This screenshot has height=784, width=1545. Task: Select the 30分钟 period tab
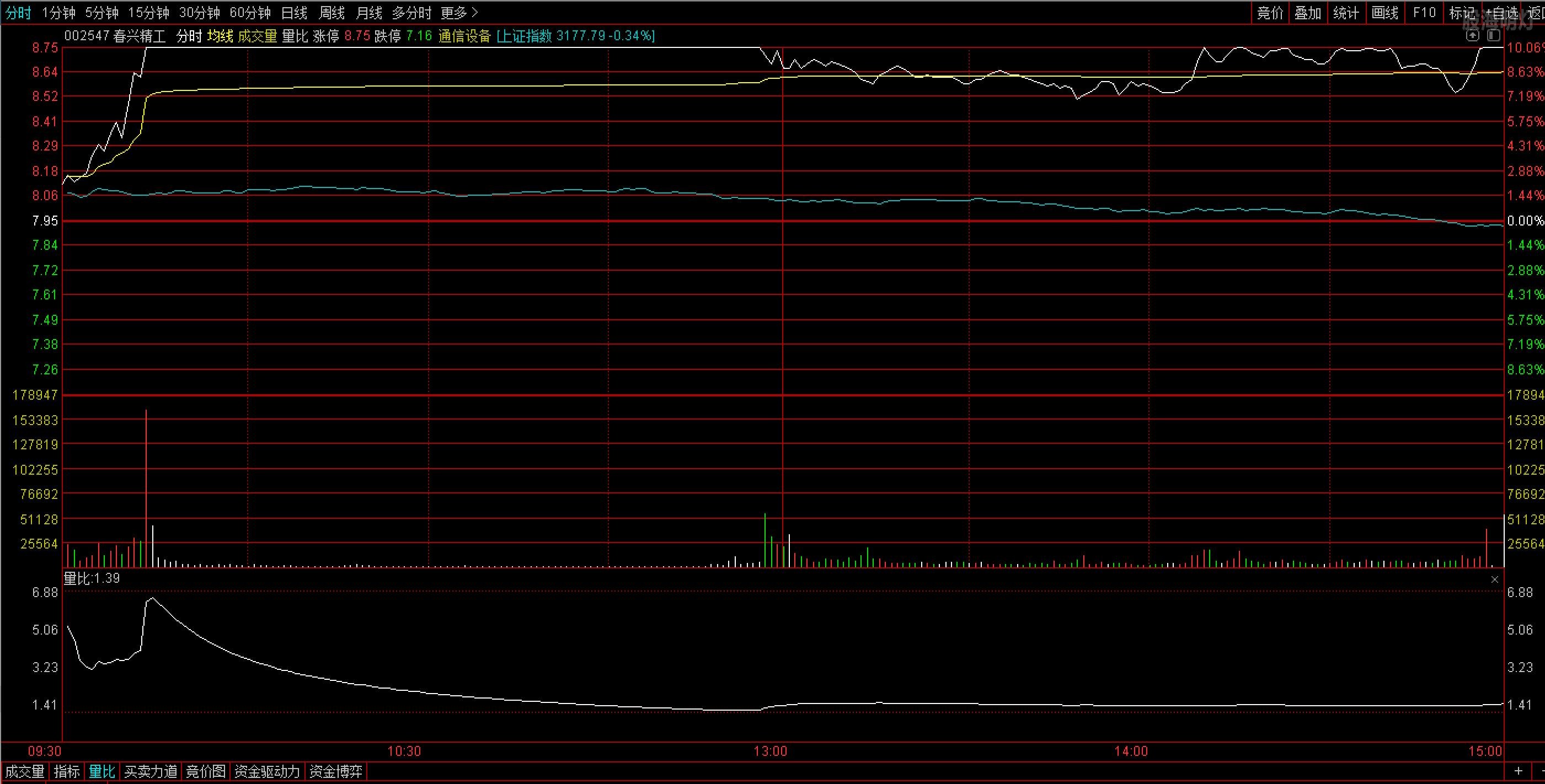click(200, 13)
